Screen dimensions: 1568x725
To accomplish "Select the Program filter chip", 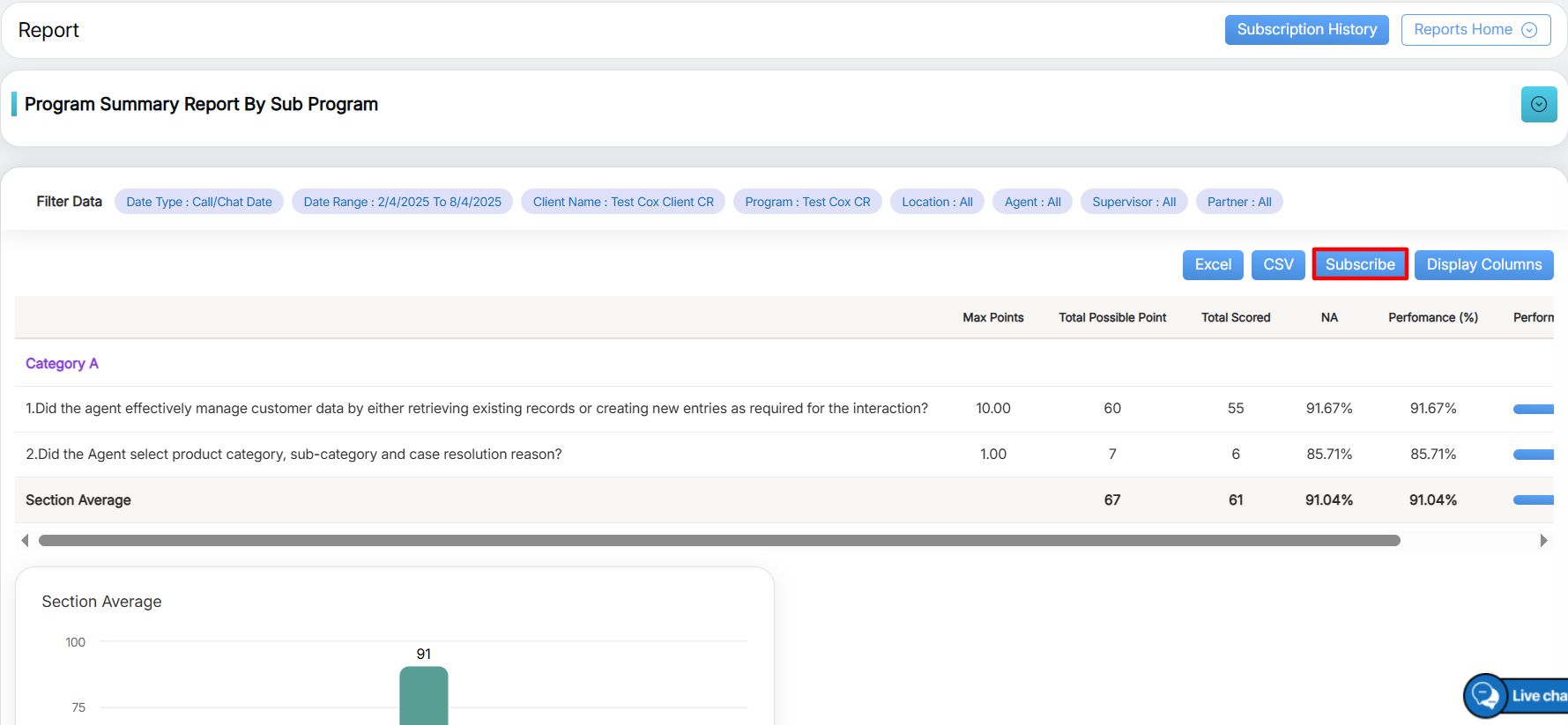I will (x=807, y=202).
